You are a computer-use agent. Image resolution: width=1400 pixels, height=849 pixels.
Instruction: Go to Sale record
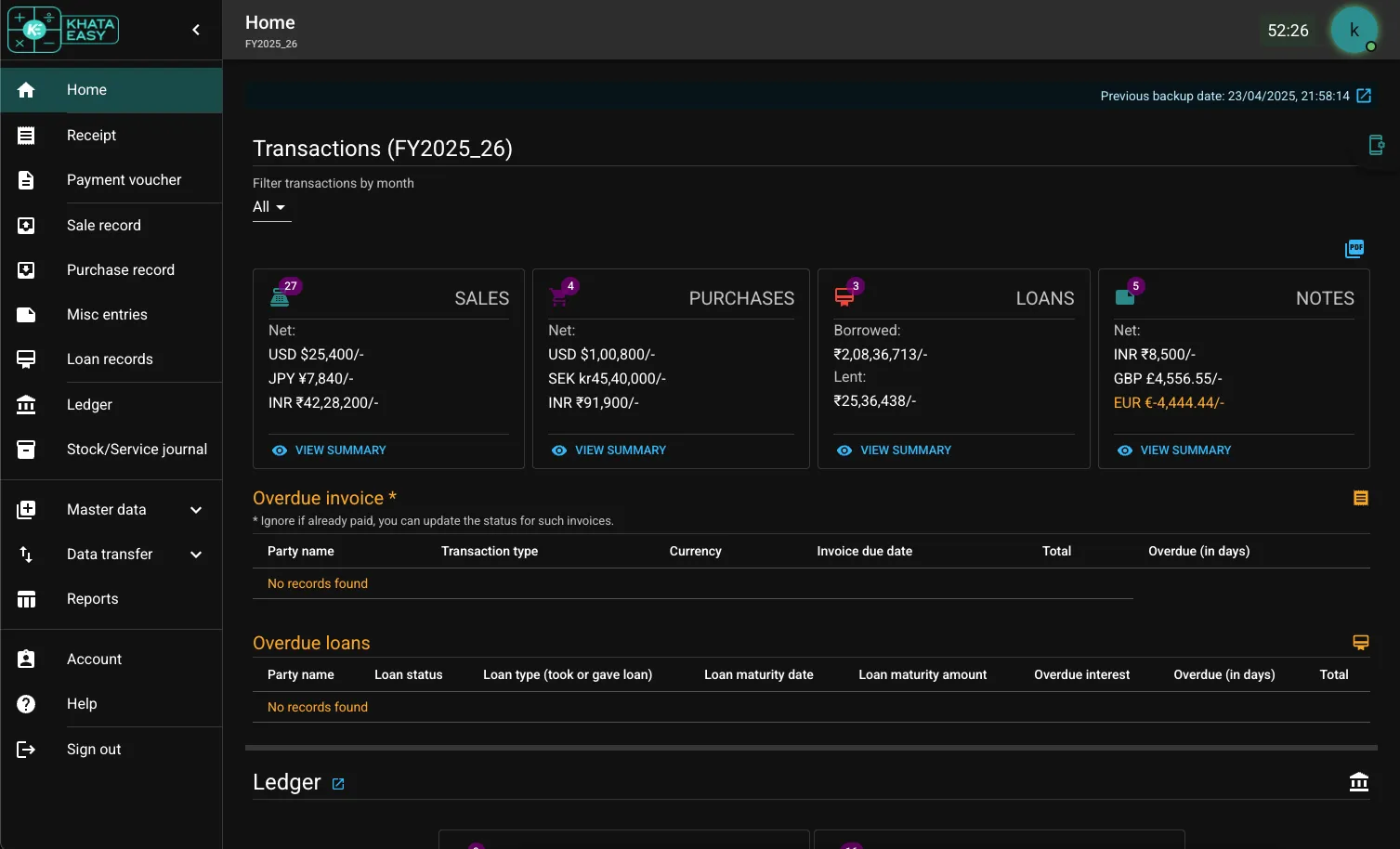[x=111, y=226]
